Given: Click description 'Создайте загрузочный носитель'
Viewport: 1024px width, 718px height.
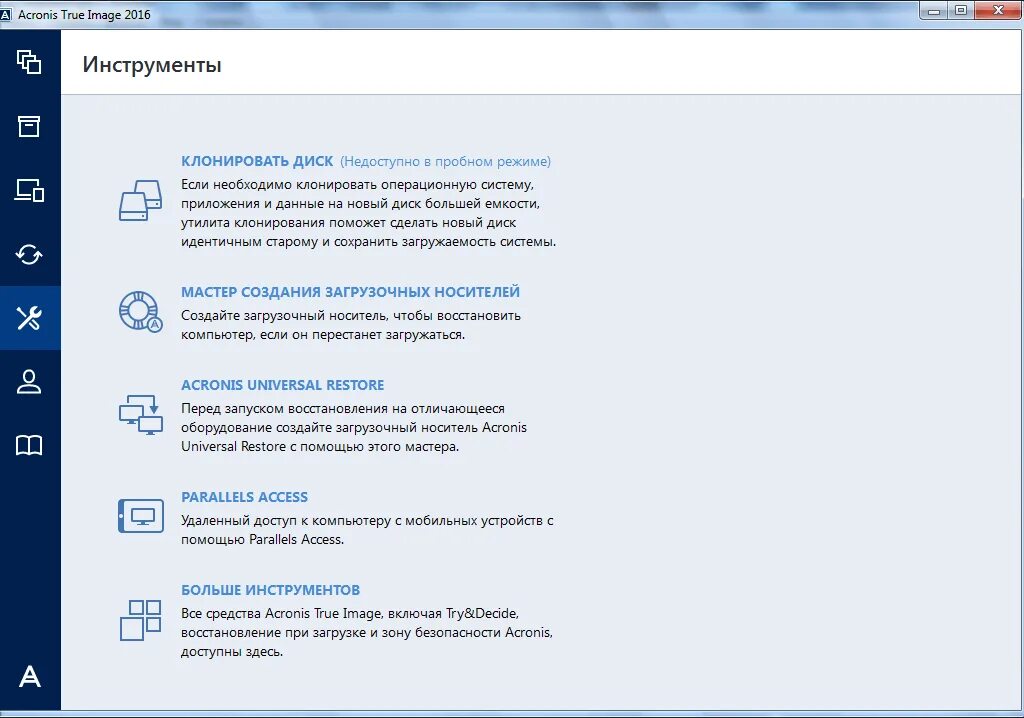Looking at the screenshot, I should point(351,325).
